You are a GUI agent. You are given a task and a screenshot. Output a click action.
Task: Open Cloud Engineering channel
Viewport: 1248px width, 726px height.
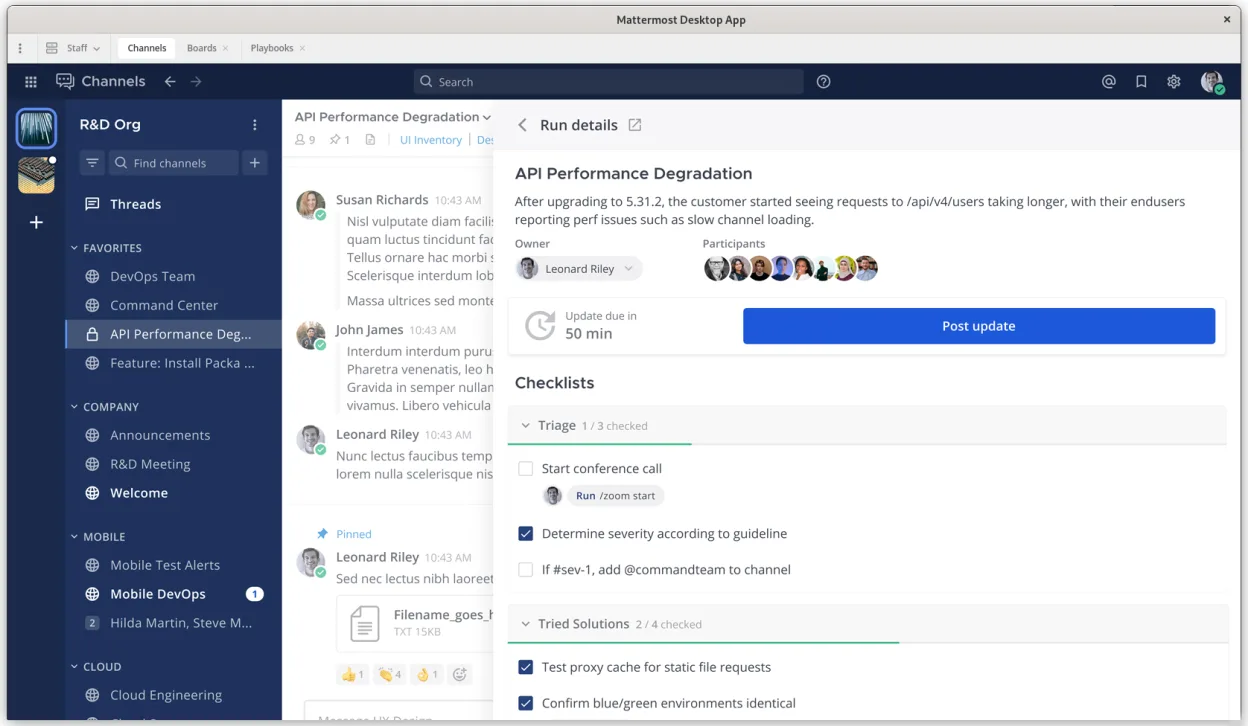click(x=174, y=695)
